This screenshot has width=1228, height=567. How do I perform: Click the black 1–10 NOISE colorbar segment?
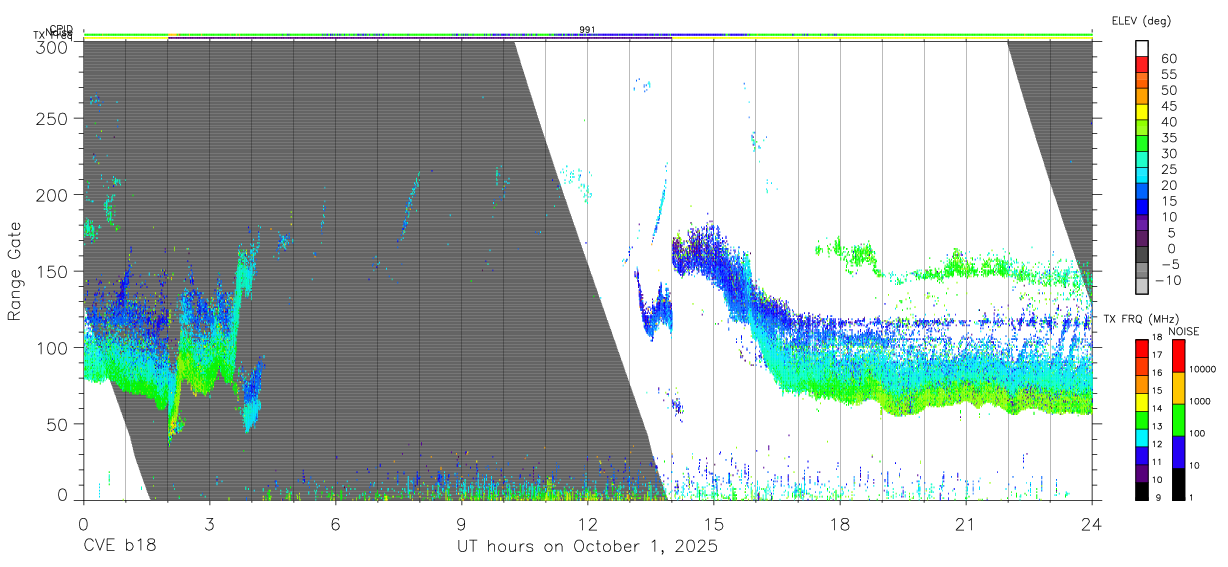(1179, 482)
